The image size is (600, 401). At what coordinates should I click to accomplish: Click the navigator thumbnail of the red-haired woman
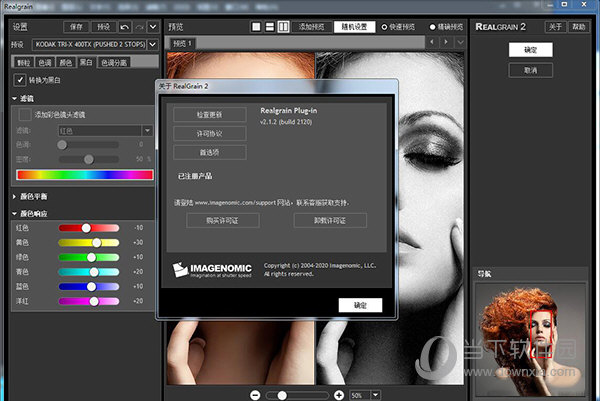pyautogui.click(x=530, y=340)
